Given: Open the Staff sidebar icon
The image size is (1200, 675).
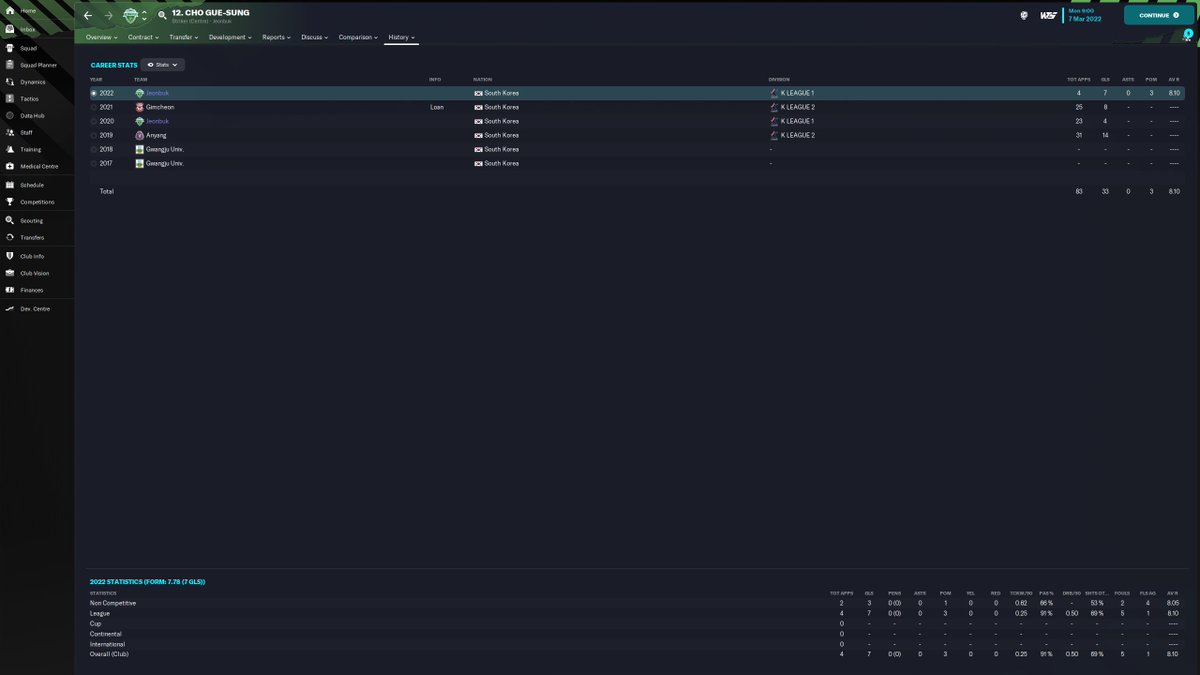Looking at the screenshot, I should 10,132.
